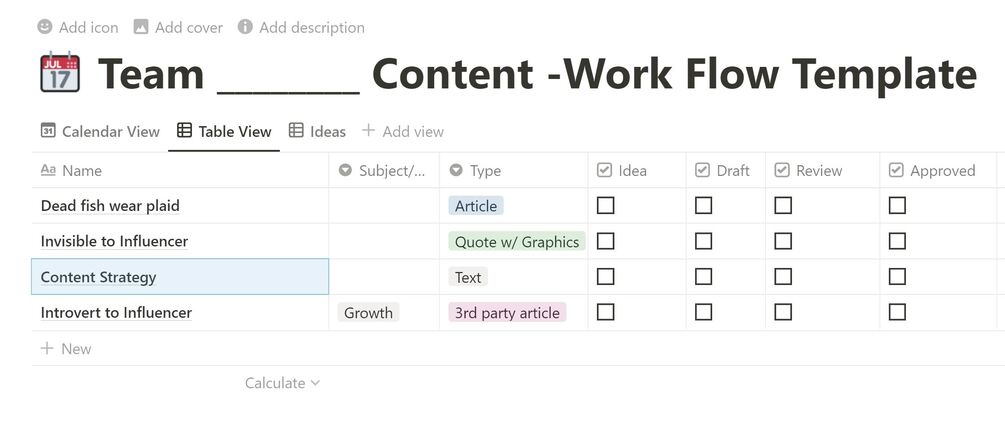Screen dimensions: 1005x443
Task: Click the calendar page icon beside the title
Action: click(60, 74)
